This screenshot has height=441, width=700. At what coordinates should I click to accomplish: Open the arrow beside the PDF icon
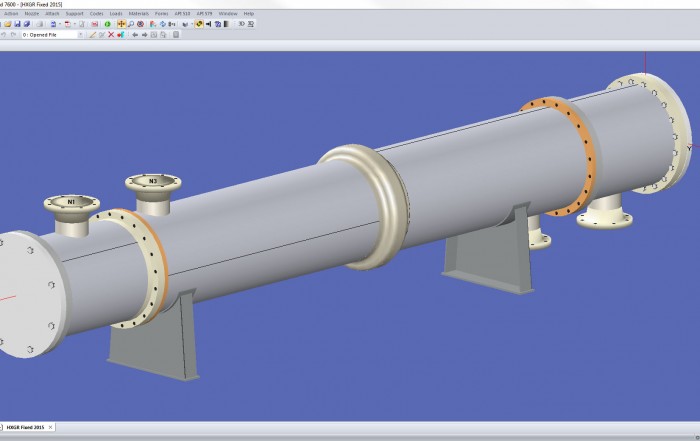click(75, 24)
